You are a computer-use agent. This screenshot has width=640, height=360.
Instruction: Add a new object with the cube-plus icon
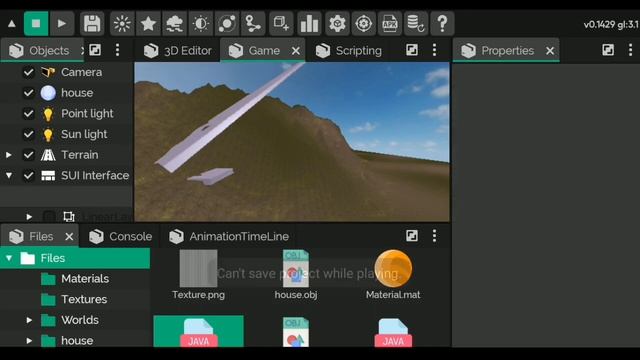281,24
